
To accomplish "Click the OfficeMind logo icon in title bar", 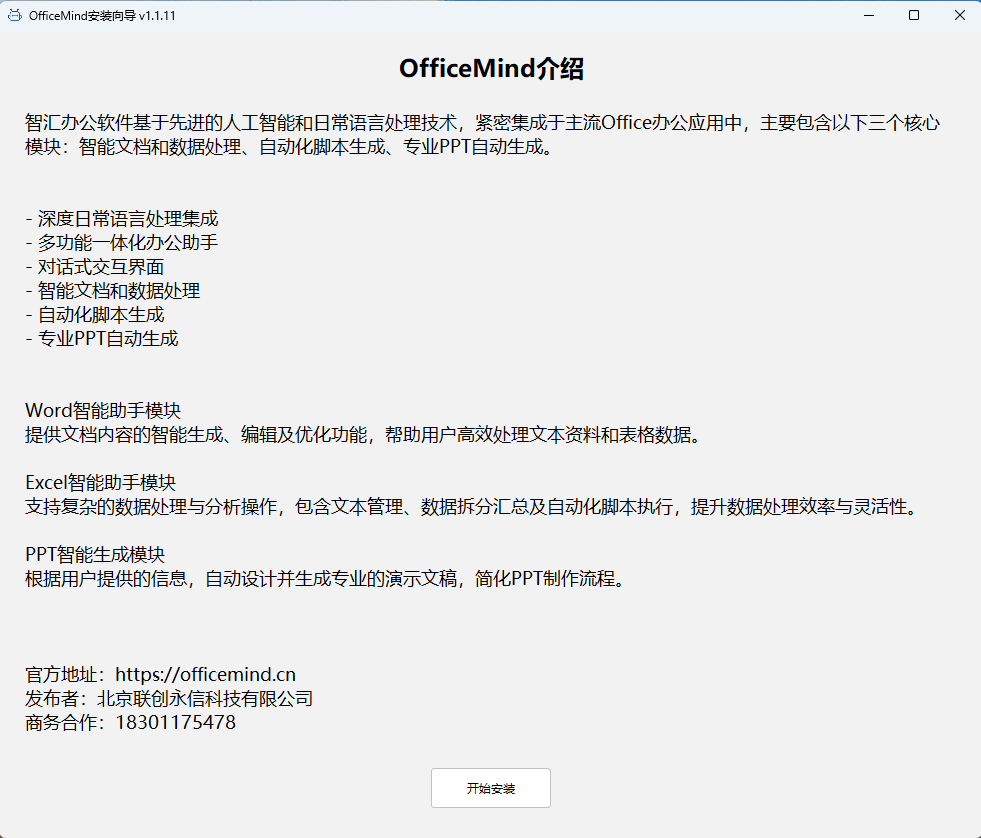I will click(14, 16).
